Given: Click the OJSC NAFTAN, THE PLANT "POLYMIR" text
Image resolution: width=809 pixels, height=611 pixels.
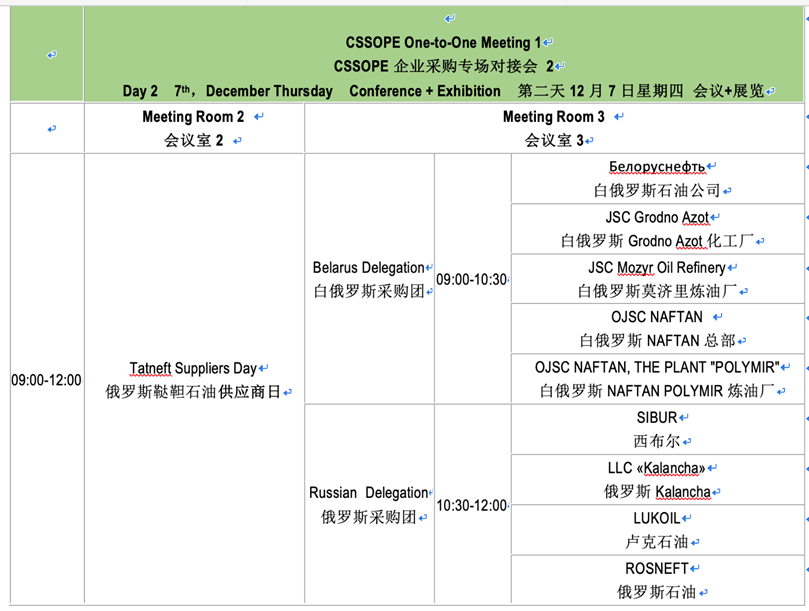Looking at the screenshot, I should [x=657, y=367].
